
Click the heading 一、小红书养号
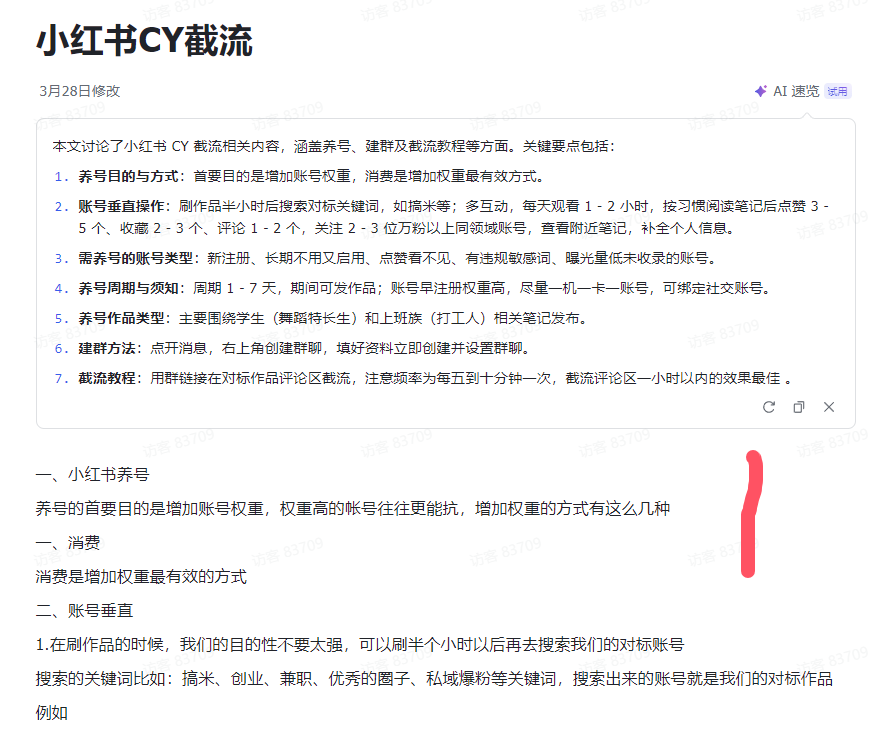(x=92, y=474)
